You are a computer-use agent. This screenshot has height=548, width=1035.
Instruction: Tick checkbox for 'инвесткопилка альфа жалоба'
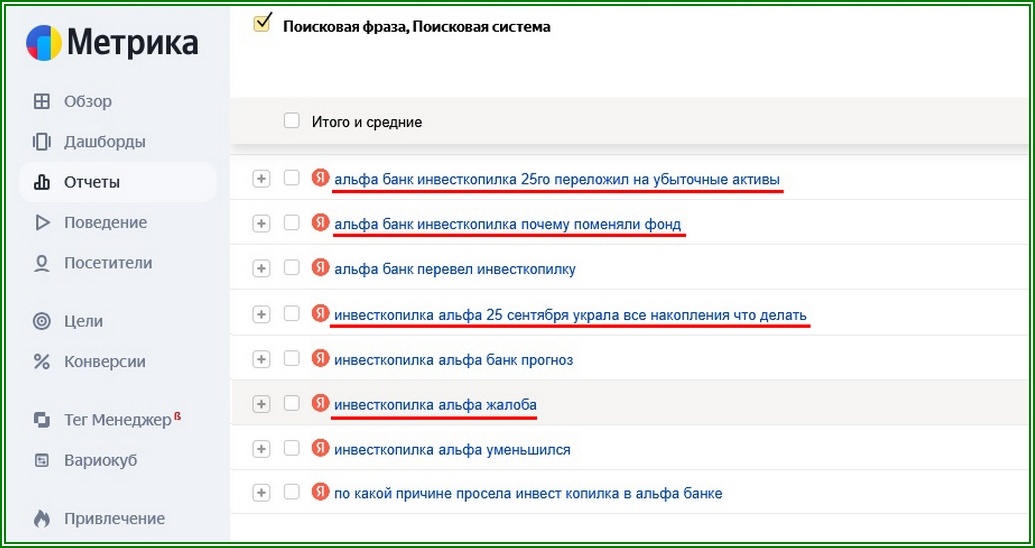pos(291,403)
